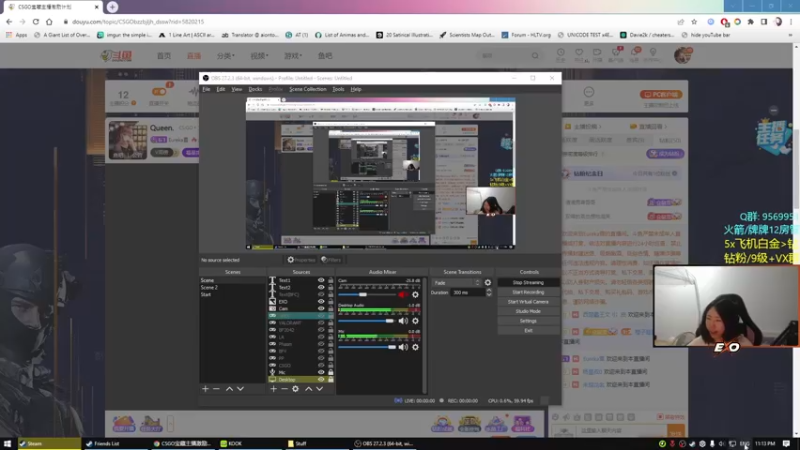The width and height of the screenshot is (800, 450).
Task: Open OBS Tools menu
Action: click(338, 89)
